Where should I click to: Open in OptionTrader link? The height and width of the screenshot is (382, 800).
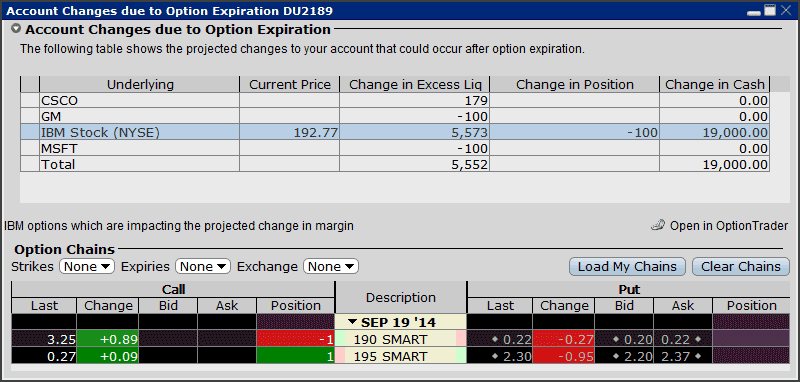click(729, 226)
